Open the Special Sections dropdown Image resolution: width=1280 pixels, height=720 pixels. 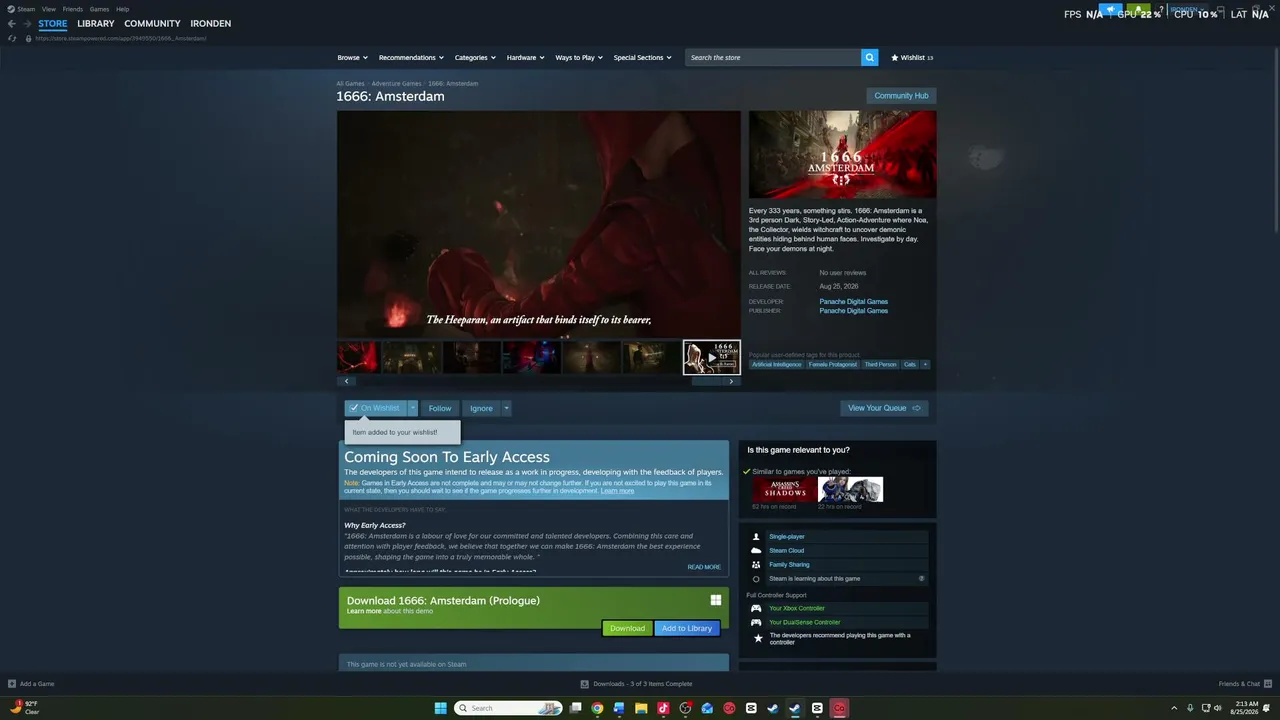pos(642,57)
